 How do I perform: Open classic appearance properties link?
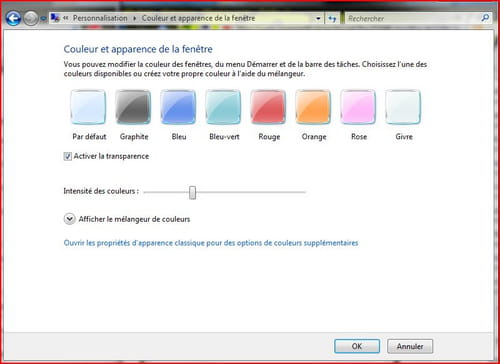[x=211, y=243]
